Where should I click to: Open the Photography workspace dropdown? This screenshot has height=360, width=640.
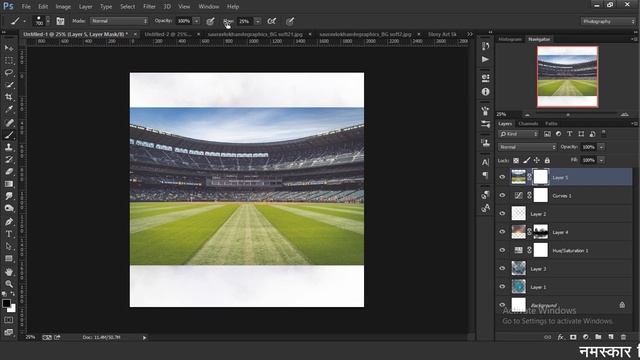point(608,21)
